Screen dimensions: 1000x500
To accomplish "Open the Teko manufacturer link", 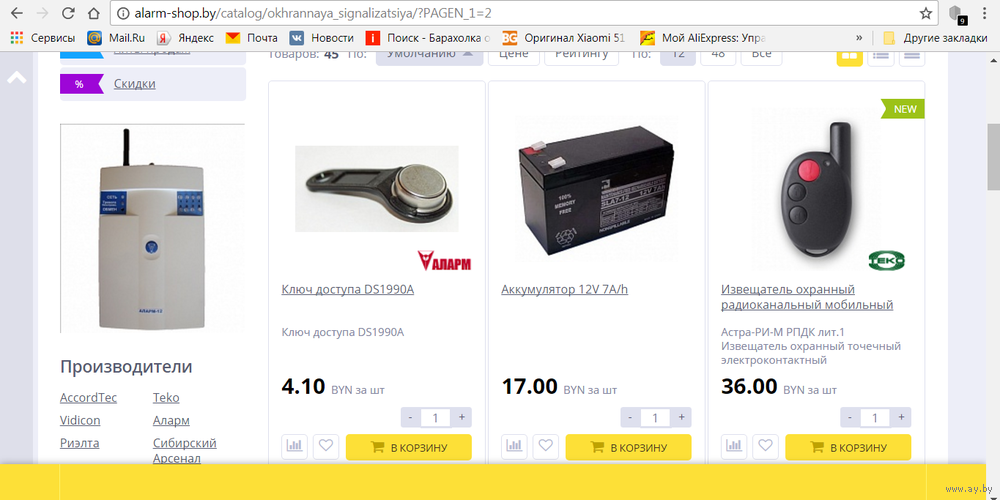I will pyautogui.click(x=166, y=398).
